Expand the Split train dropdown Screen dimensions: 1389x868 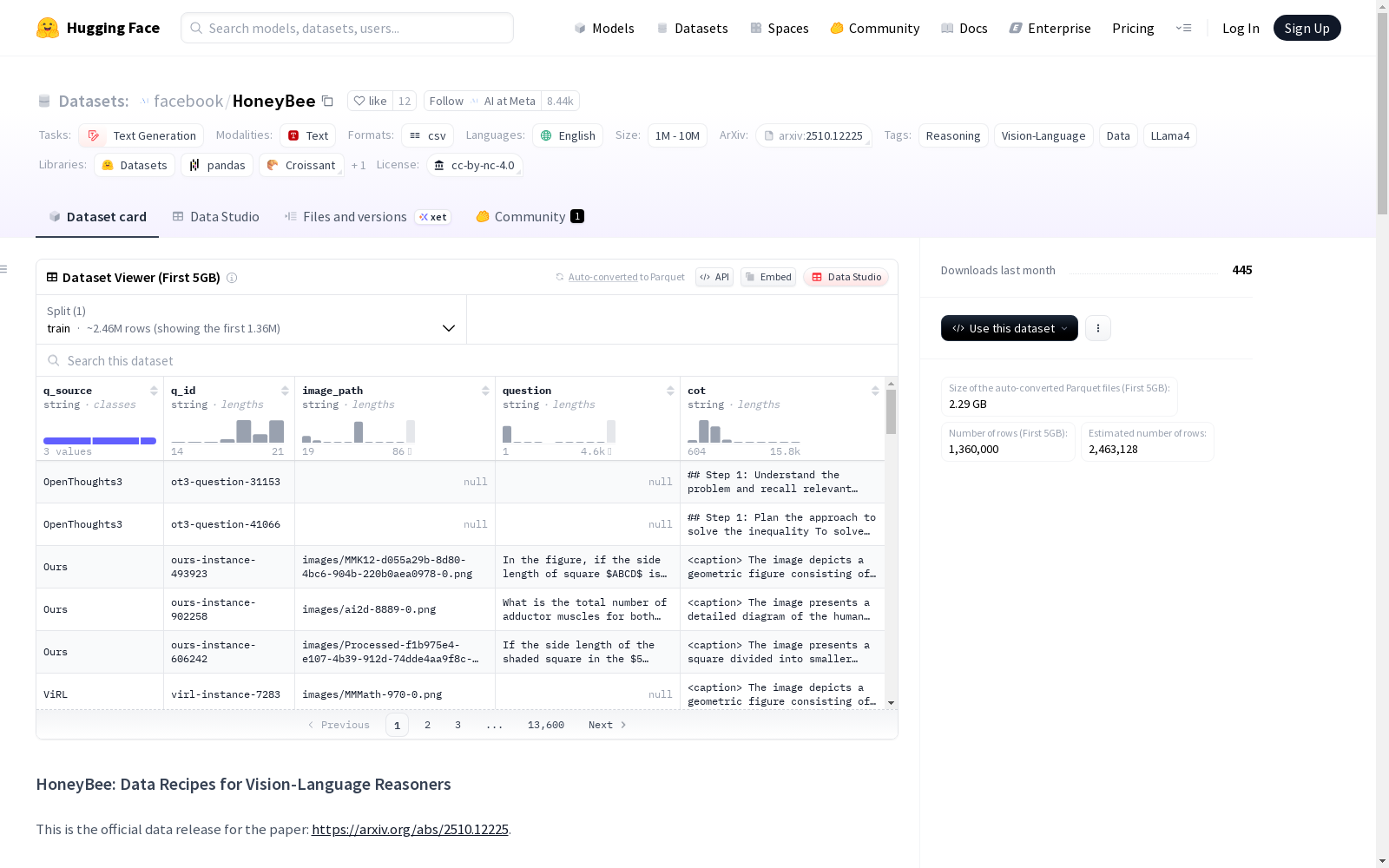pyautogui.click(x=252, y=319)
